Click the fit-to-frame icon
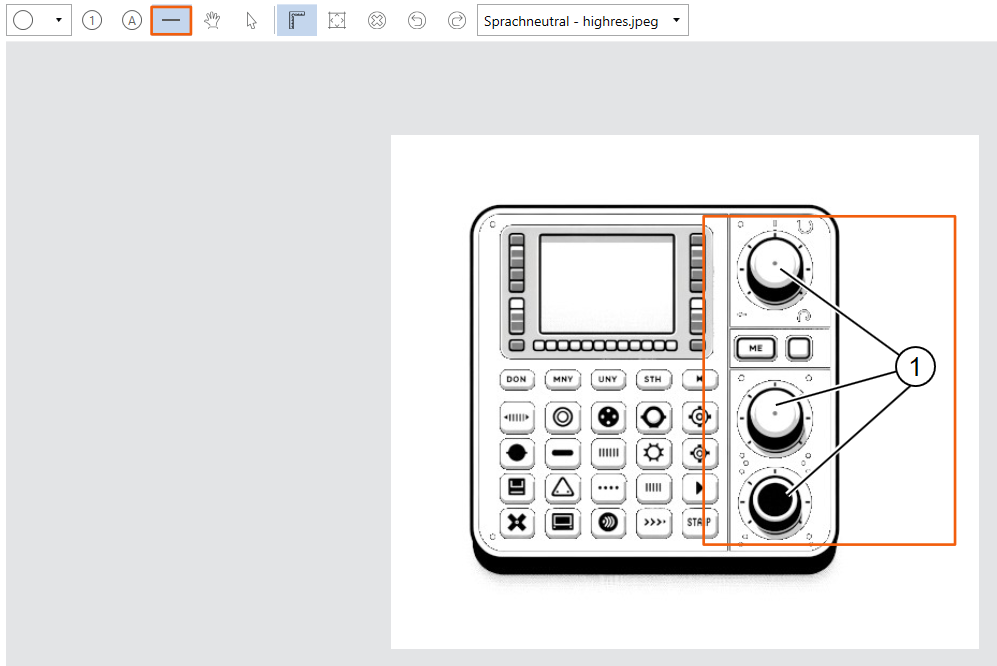997x666 pixels. click(337, 21)
